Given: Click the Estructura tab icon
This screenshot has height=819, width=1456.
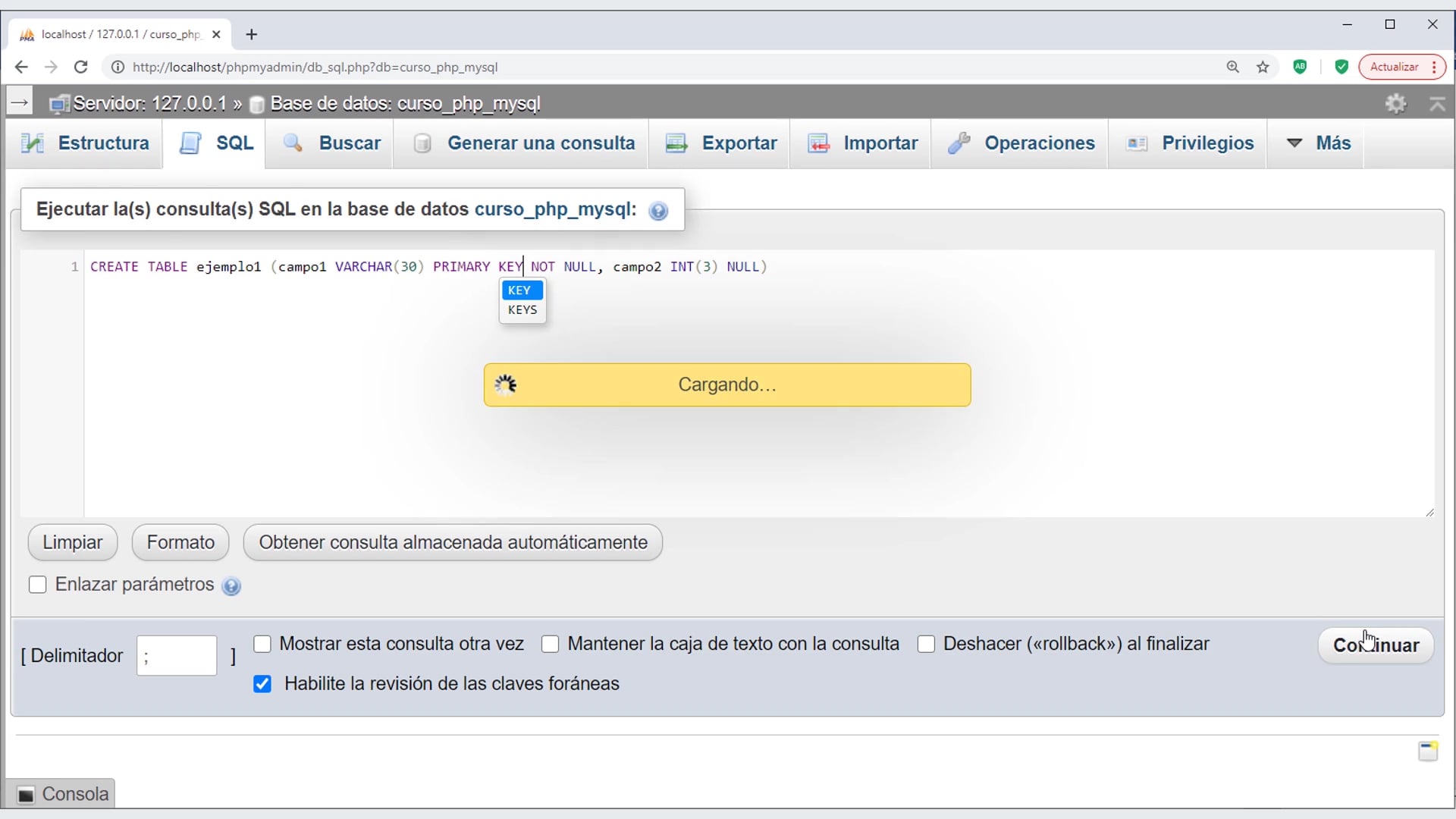Looking at the screenshot, I should (32, 143).
